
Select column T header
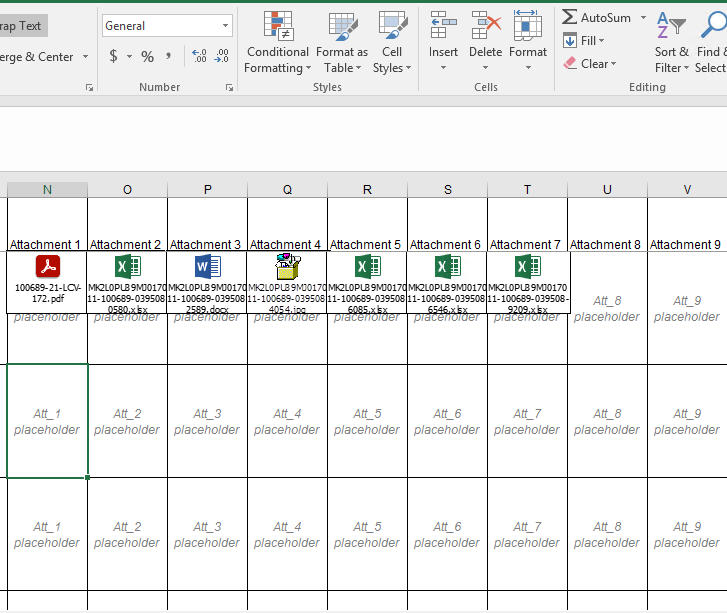(x=527, y=190)
